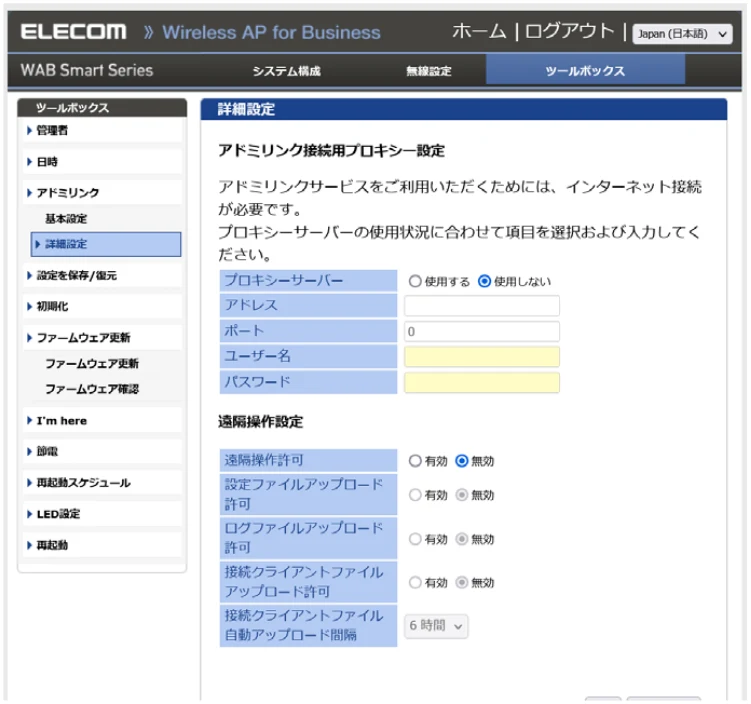Viewport: 751px width, 704px height.
Task: Select 有効 for ログファイルアップロード許可
Action: [415, 539]
